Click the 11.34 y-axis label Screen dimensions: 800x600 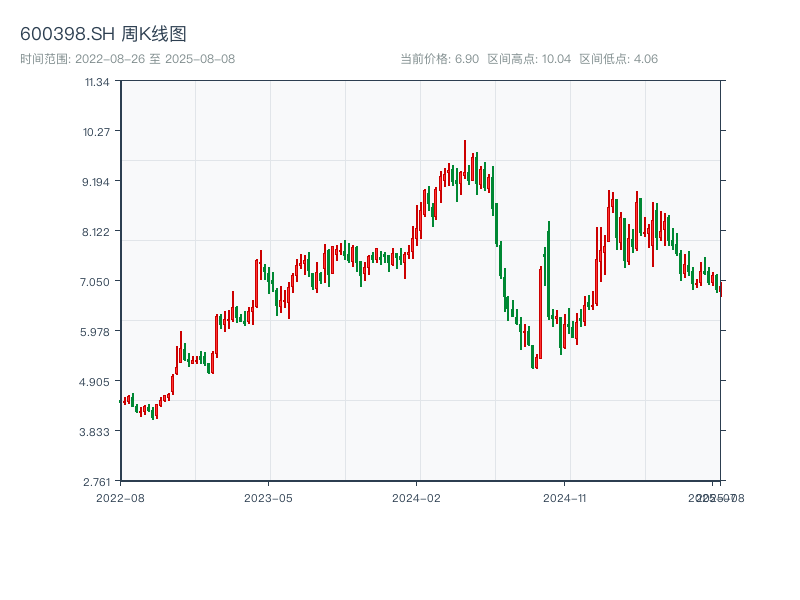tap(97, 81)
